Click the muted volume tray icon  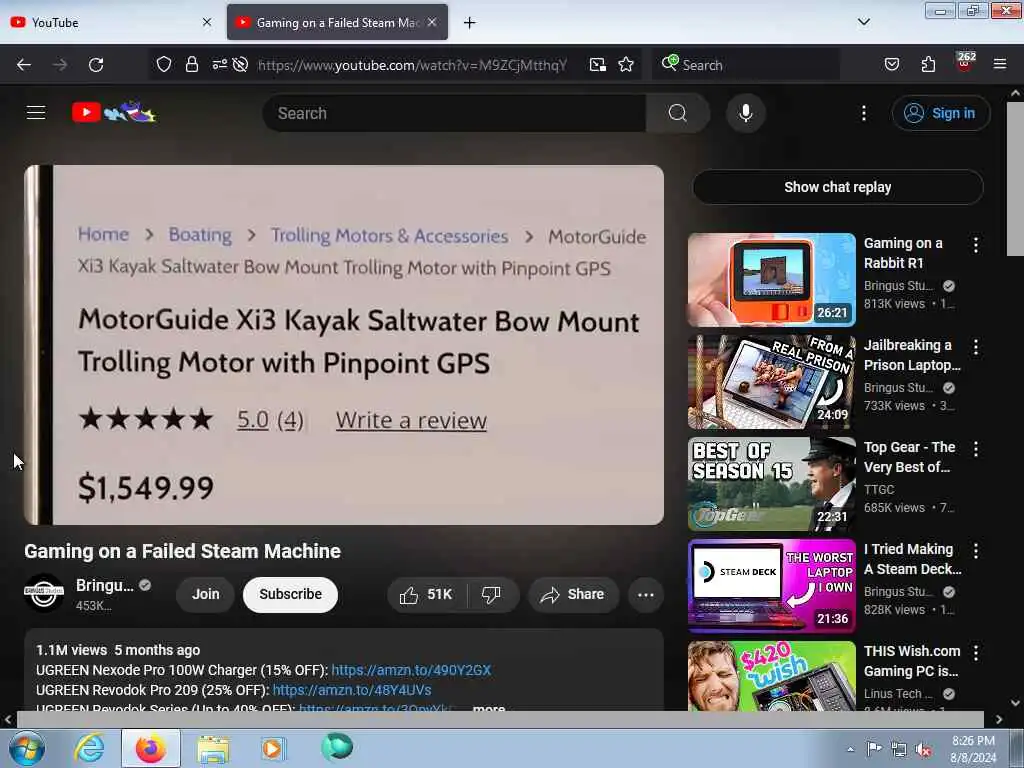pos(923,750)
